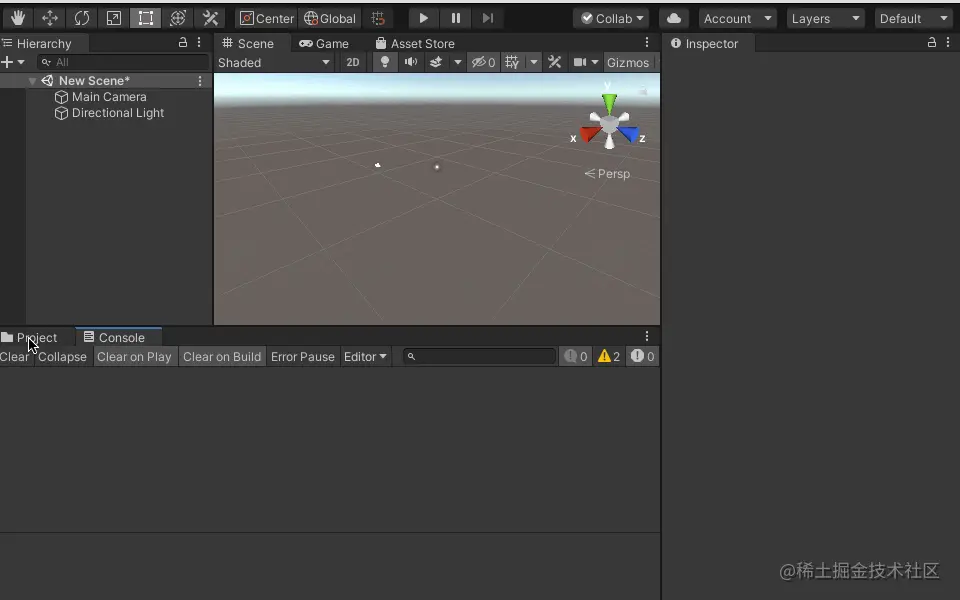Open New Scene context menu dots
Image resolution: width=960 pixels, height=600 pixels.
pos(200,81)
